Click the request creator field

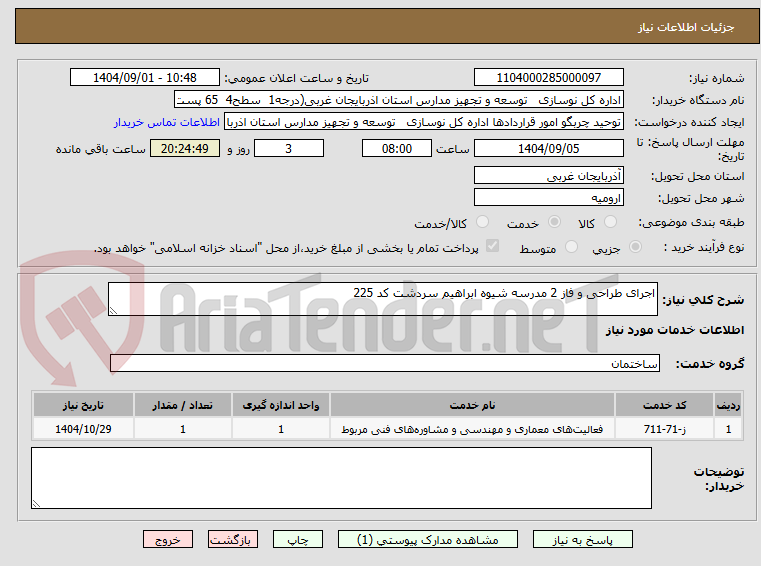pos(424,122)
